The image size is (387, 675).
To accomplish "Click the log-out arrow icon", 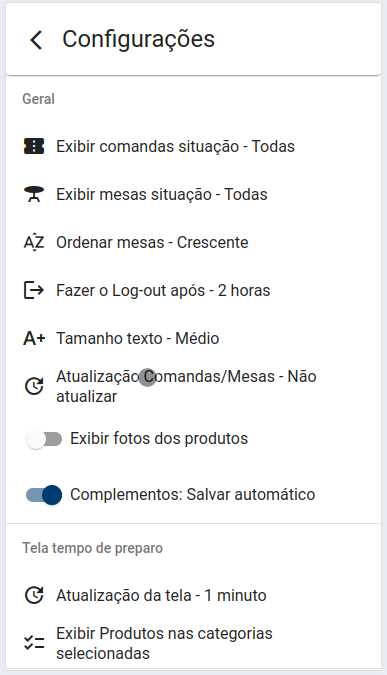I will click(34, 290).
